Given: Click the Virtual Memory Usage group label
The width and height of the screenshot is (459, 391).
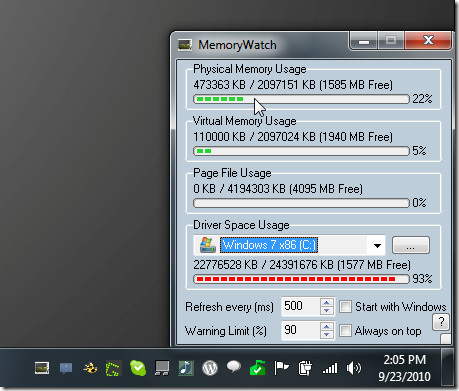Looking at the screenshot, I should 245,121.
